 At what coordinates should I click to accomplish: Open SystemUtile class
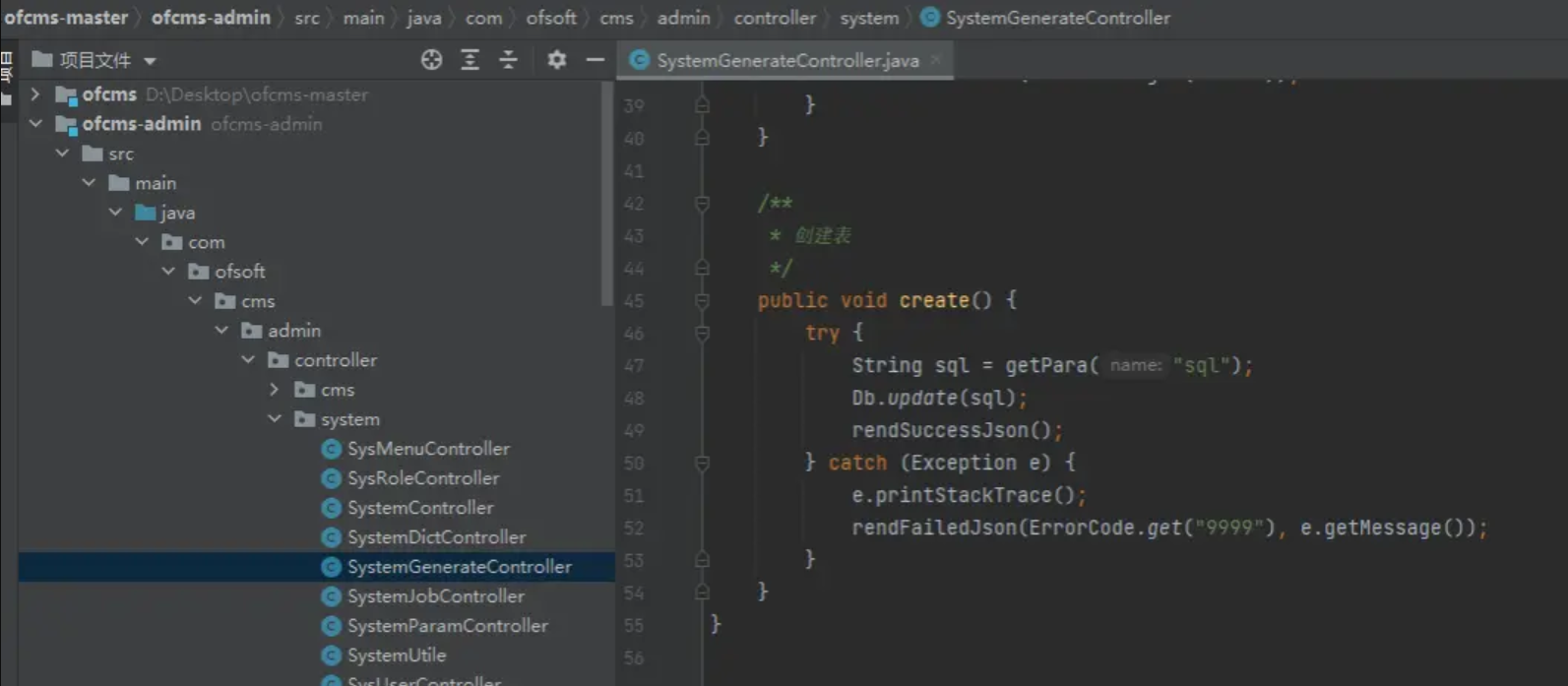click(x=396, y=655)
